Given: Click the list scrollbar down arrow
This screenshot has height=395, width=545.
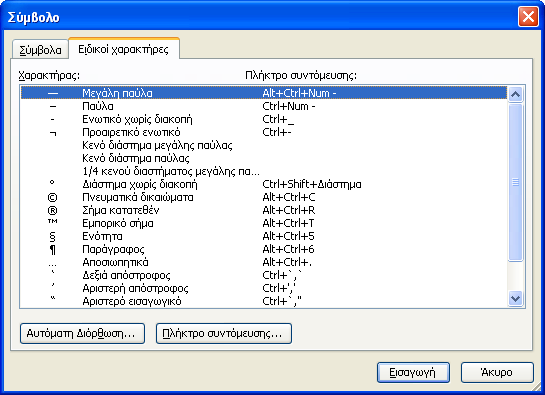Looking at the screenshot, I should click(x=515, y=299).
